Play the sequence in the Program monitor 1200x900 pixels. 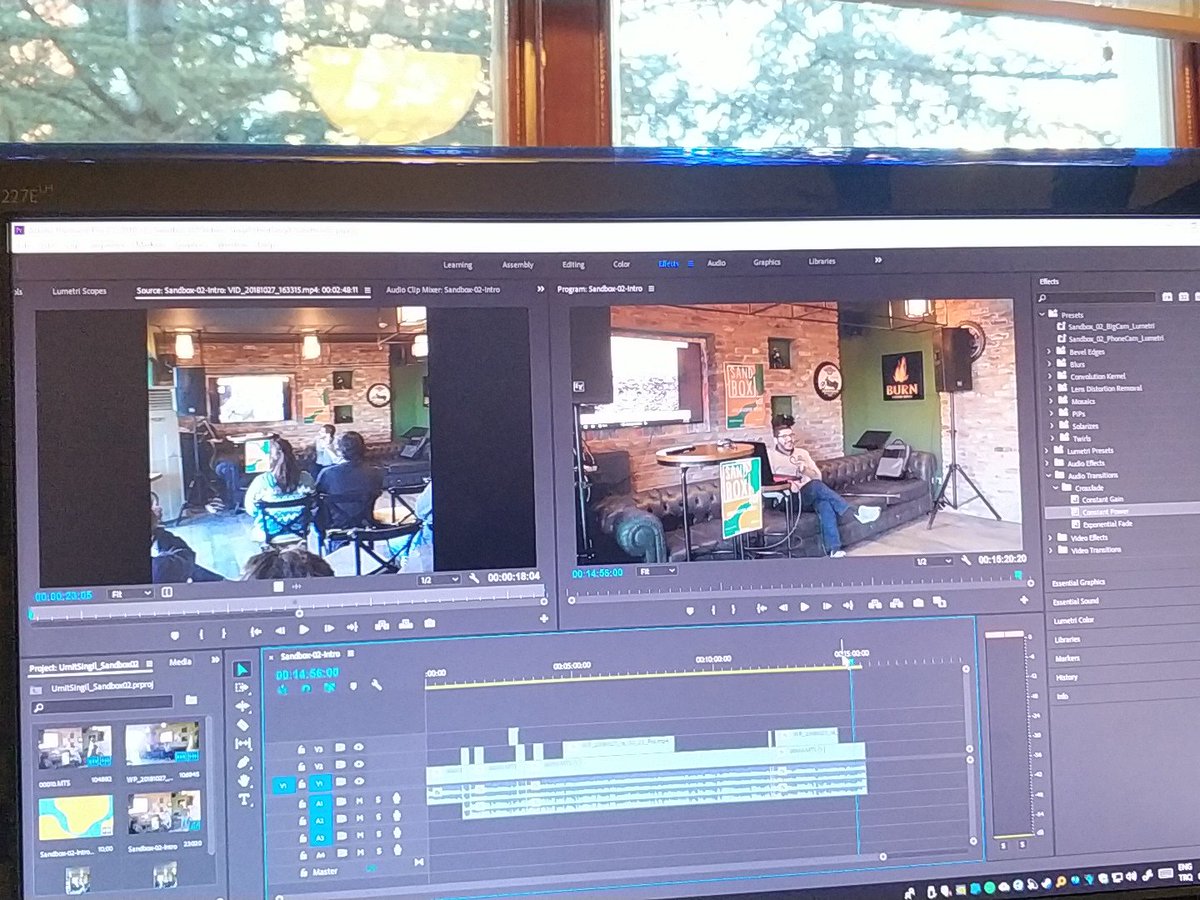click(x=804, y=607)
